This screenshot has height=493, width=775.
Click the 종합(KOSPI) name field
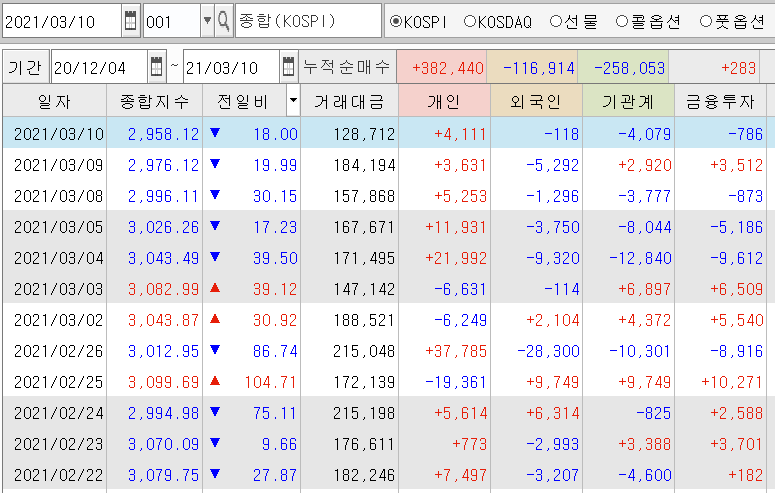click(x=308, y=21)
